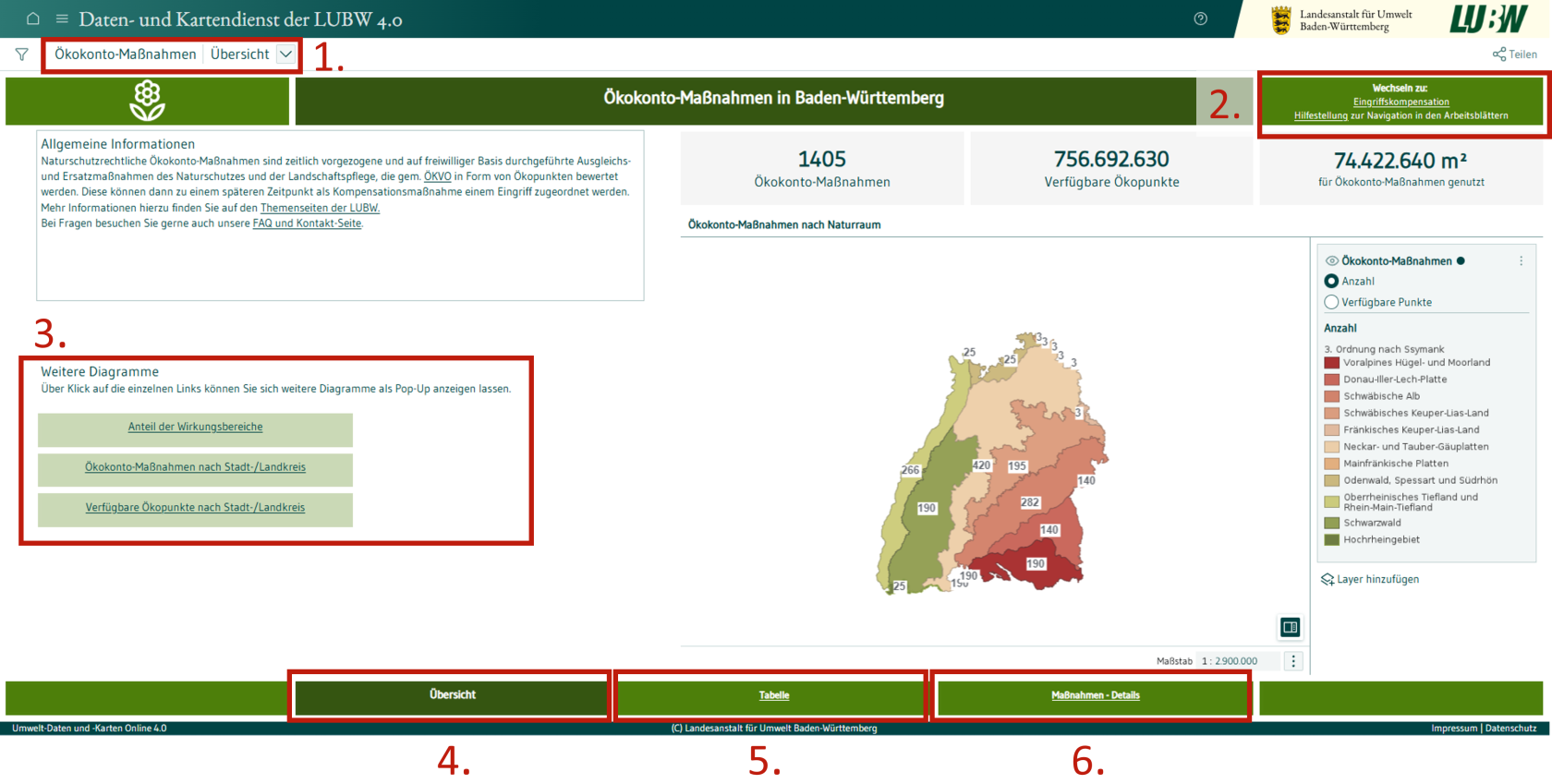The height and width of the screenshot is (784, 1552).
Task: Click the Schwäbische Alb legend swatch
Action: coord(1331,396)
